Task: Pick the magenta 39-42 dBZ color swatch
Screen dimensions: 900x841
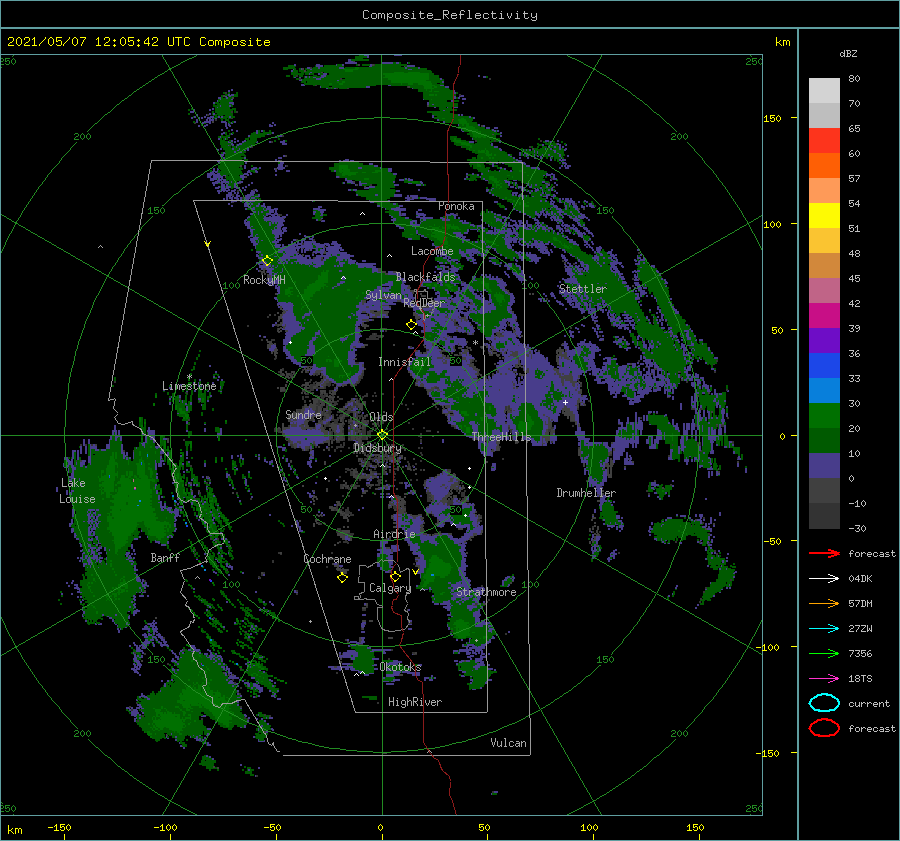Action: 824,316
